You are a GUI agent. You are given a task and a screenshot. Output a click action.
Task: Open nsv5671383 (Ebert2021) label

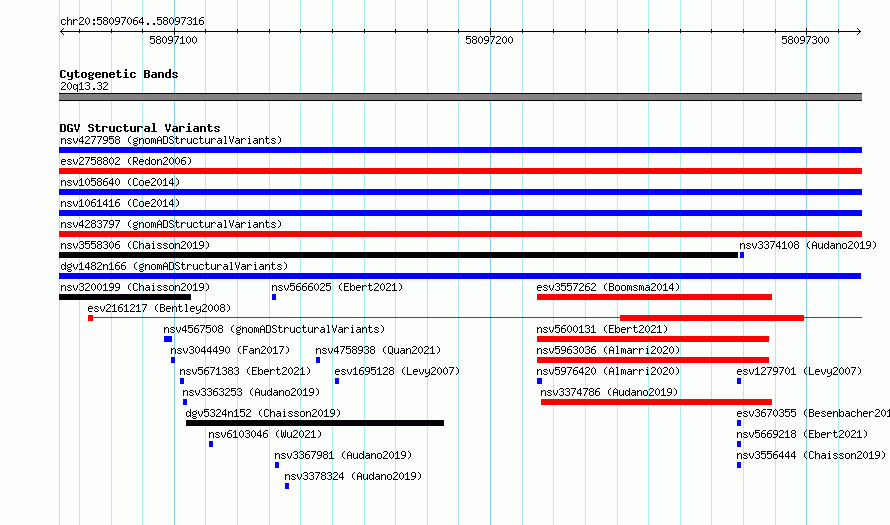tap(245, 371)
